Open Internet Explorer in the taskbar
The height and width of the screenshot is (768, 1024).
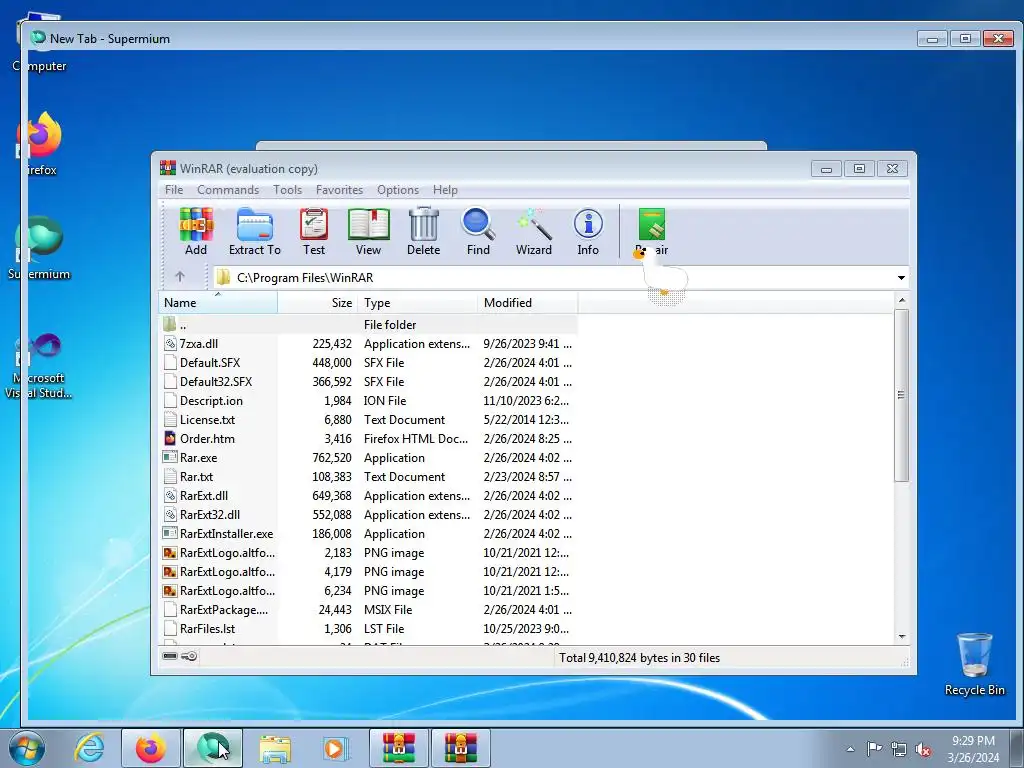click(89, 748)
